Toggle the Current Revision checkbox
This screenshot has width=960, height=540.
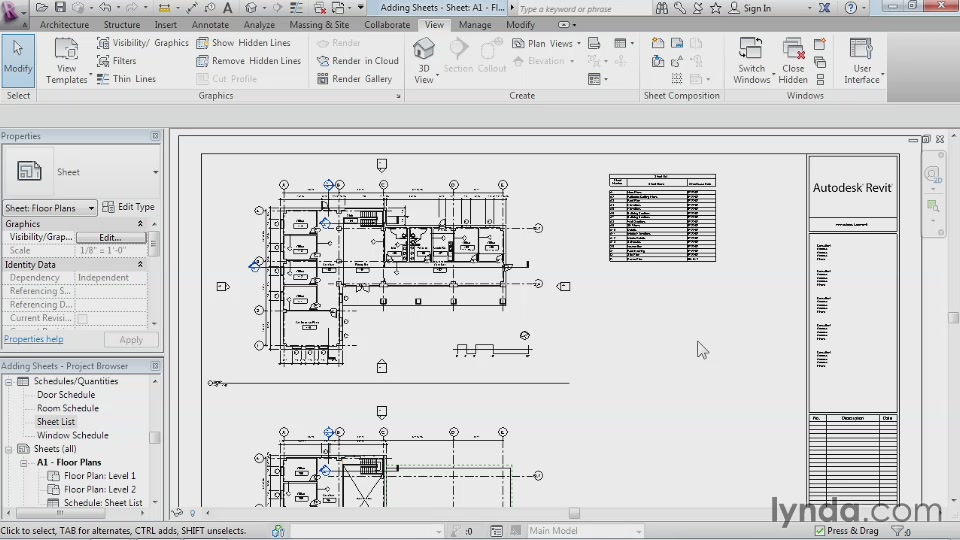pyautogui.click(x=82, y=318)
